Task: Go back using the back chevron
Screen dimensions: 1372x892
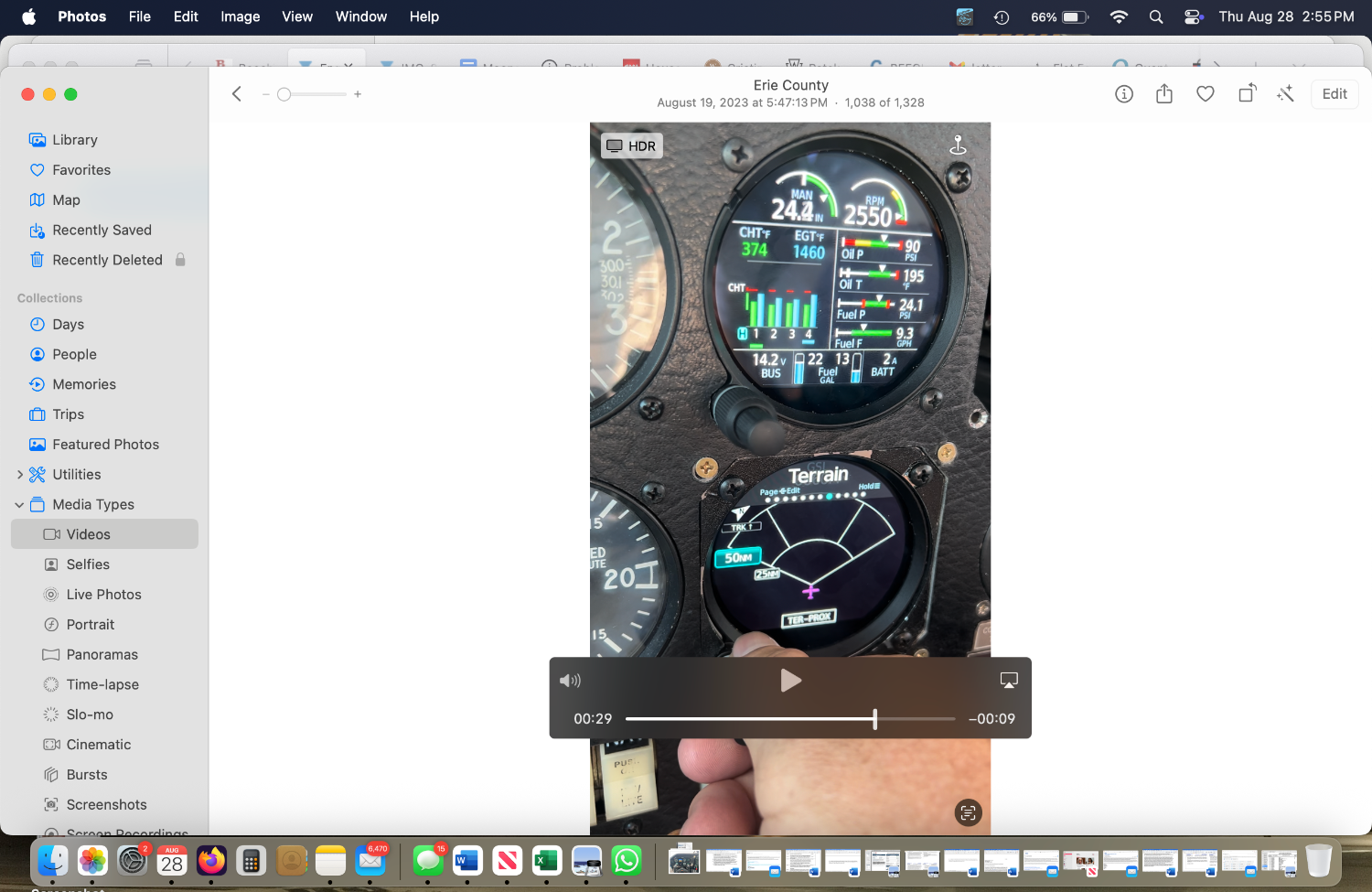Action: point(237,94)
